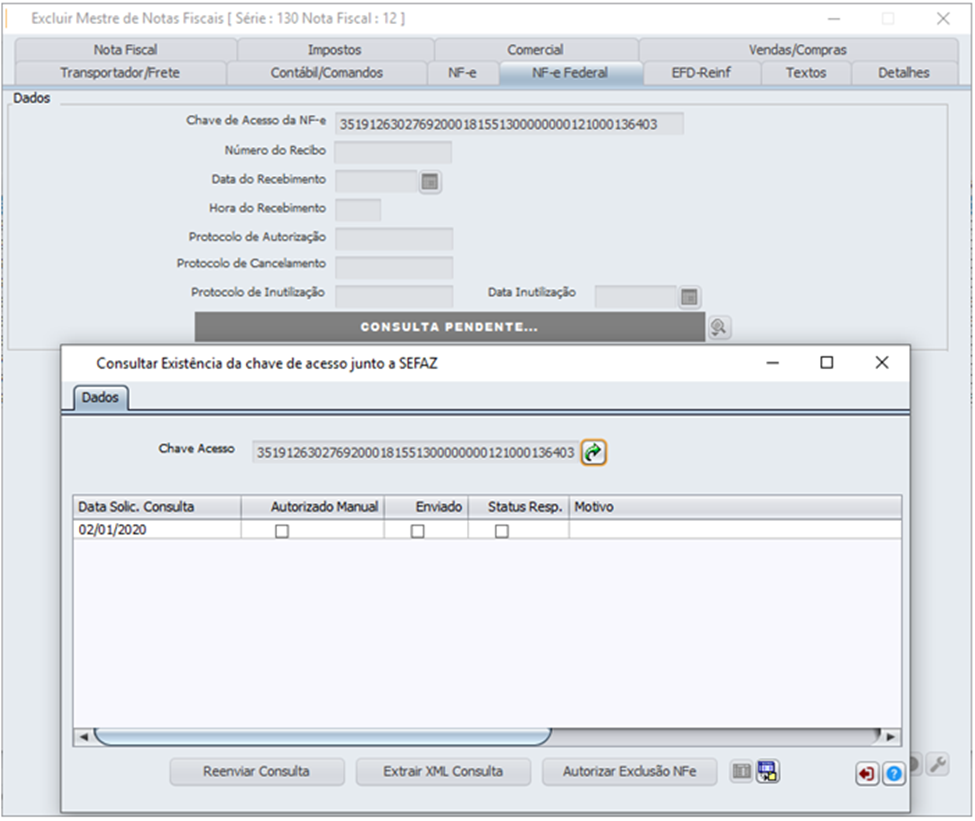Select the NF-e tab
The height and width of the screenshot is (821, 975).
463,73
